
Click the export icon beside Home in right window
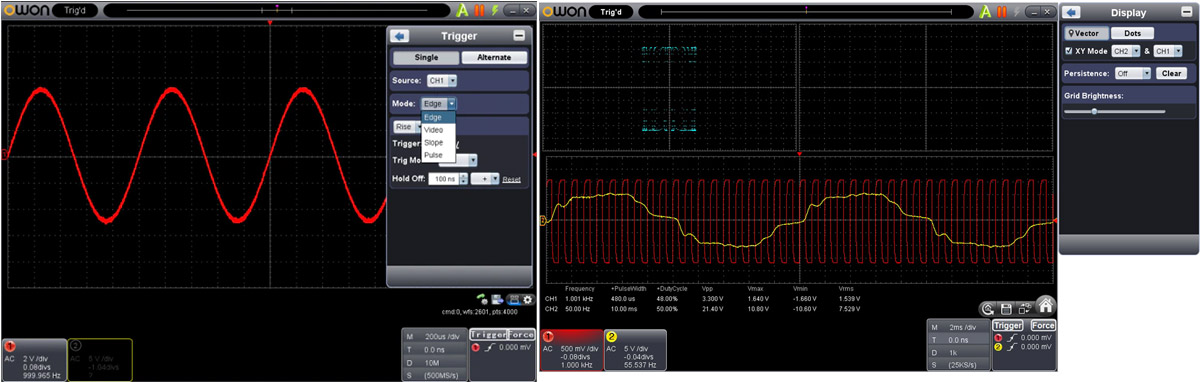[x=1024, y=308]
